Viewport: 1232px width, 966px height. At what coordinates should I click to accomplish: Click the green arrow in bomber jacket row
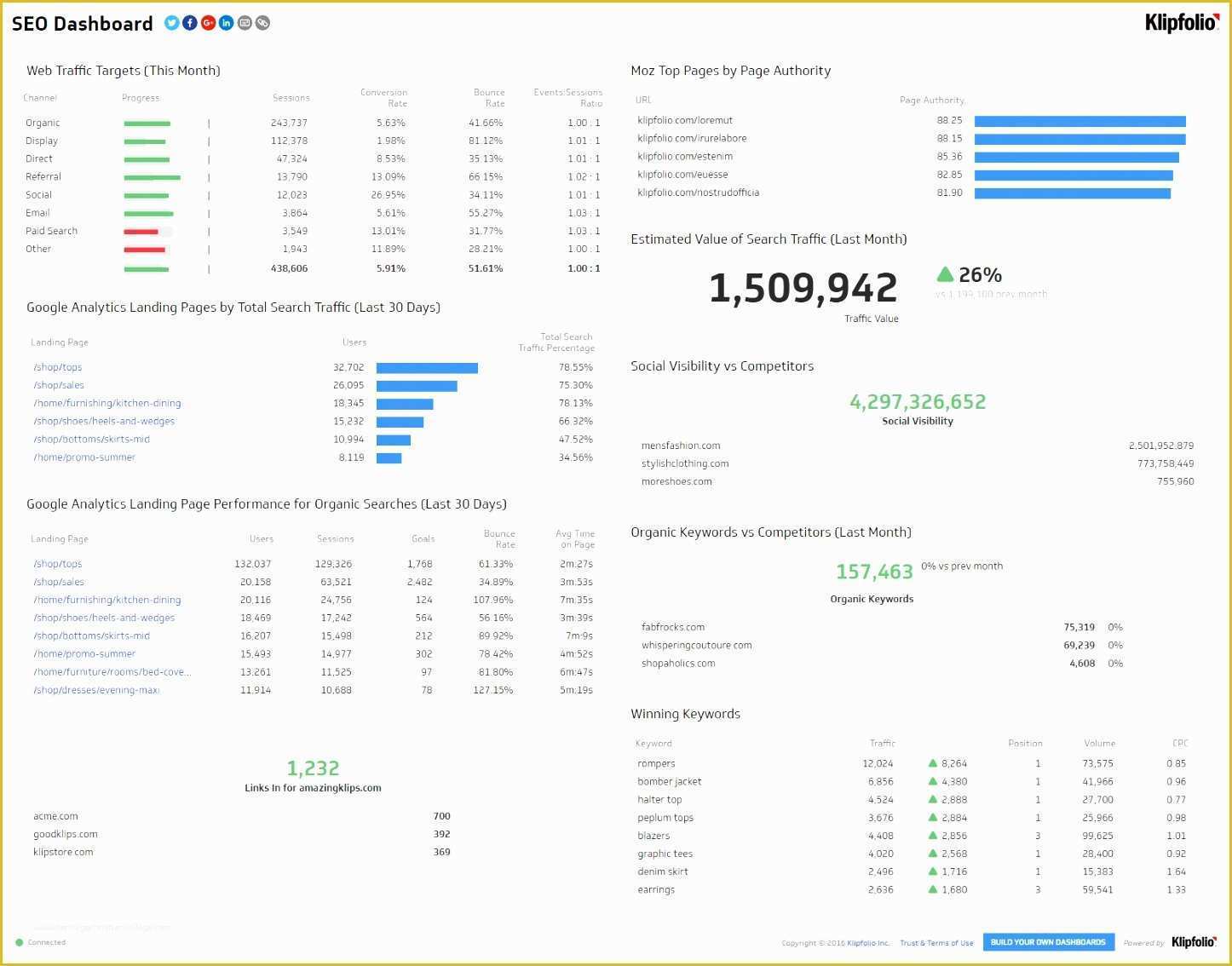933,781
